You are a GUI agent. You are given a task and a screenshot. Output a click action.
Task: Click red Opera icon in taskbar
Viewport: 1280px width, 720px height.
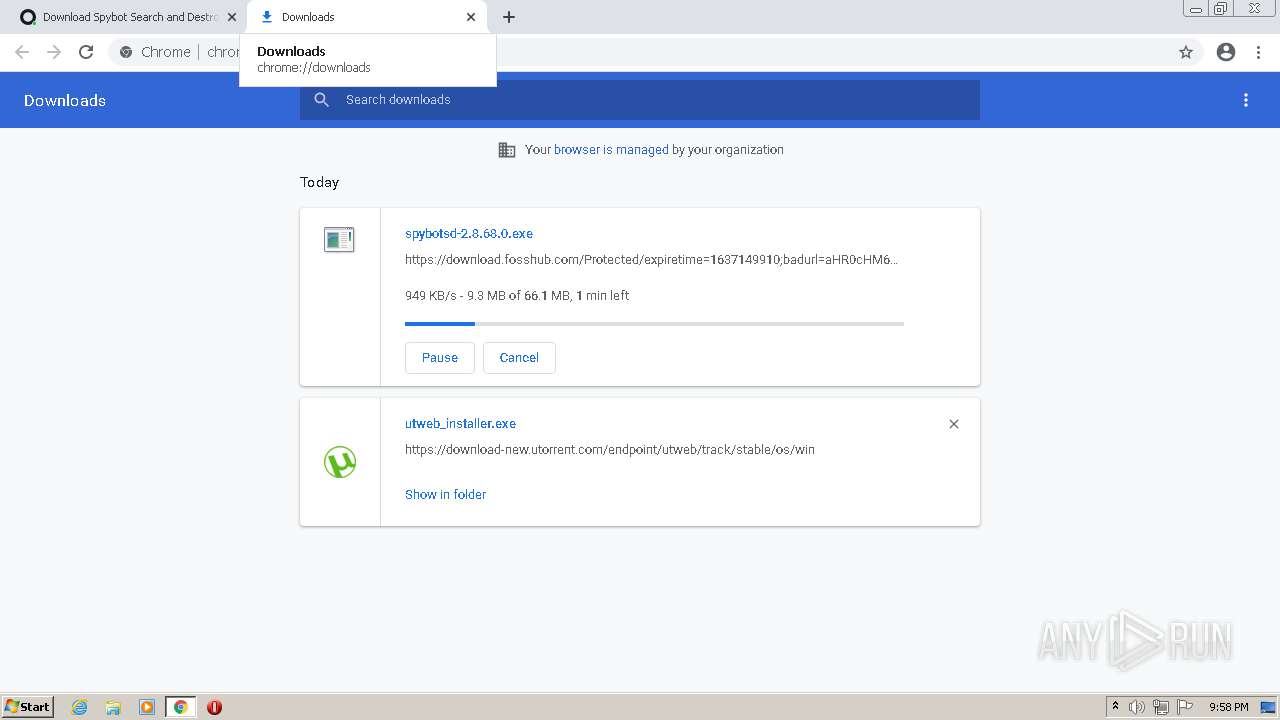pos(214,707)
